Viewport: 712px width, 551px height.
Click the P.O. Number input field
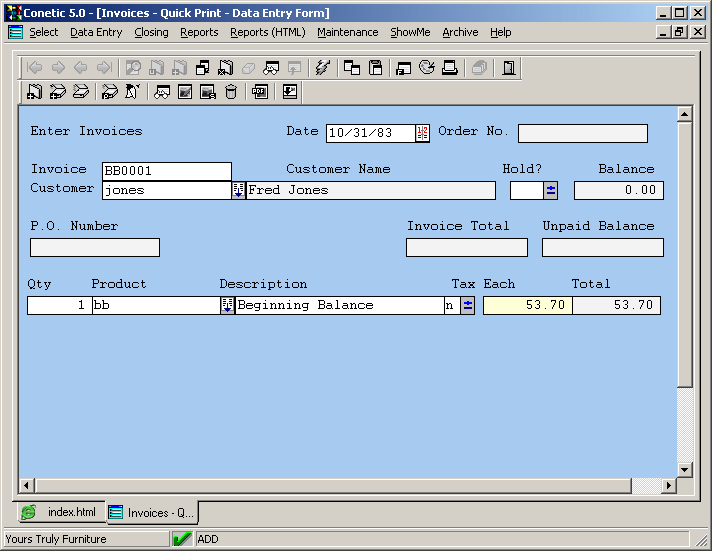pos(95,247)
